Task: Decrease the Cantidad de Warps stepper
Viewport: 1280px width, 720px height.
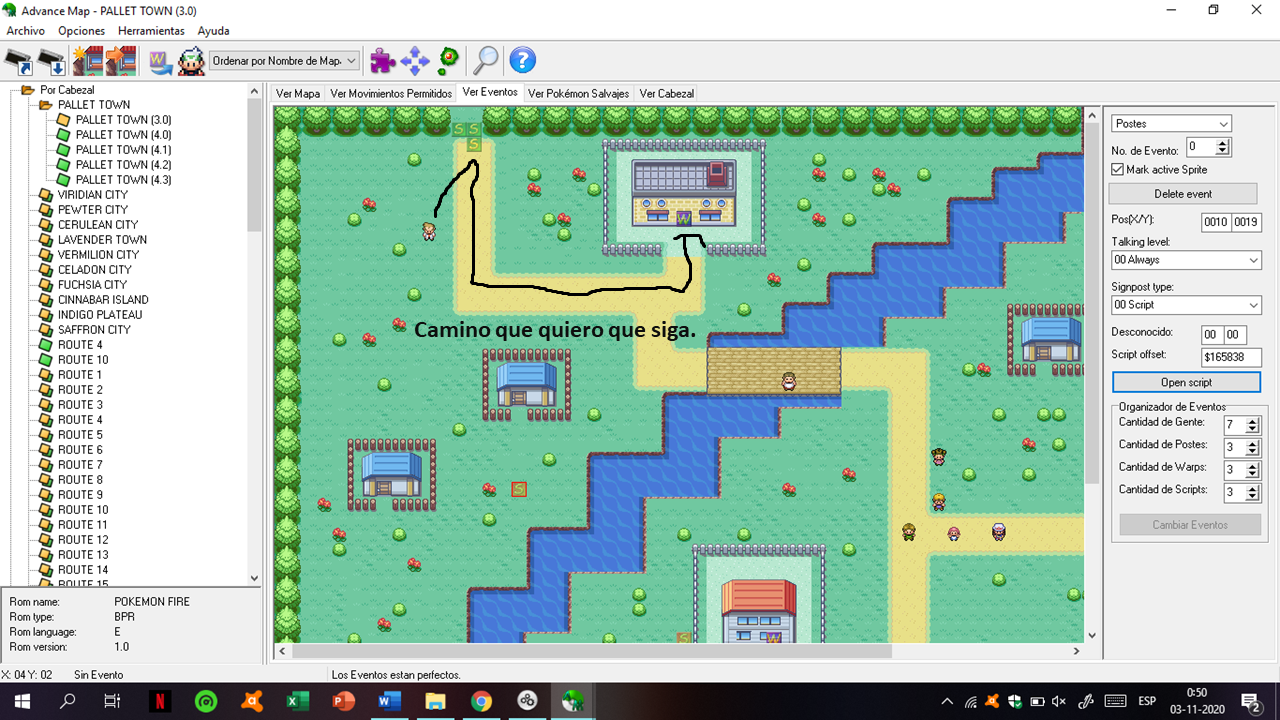Action: pyautogui.click(x=1253, y=474)
